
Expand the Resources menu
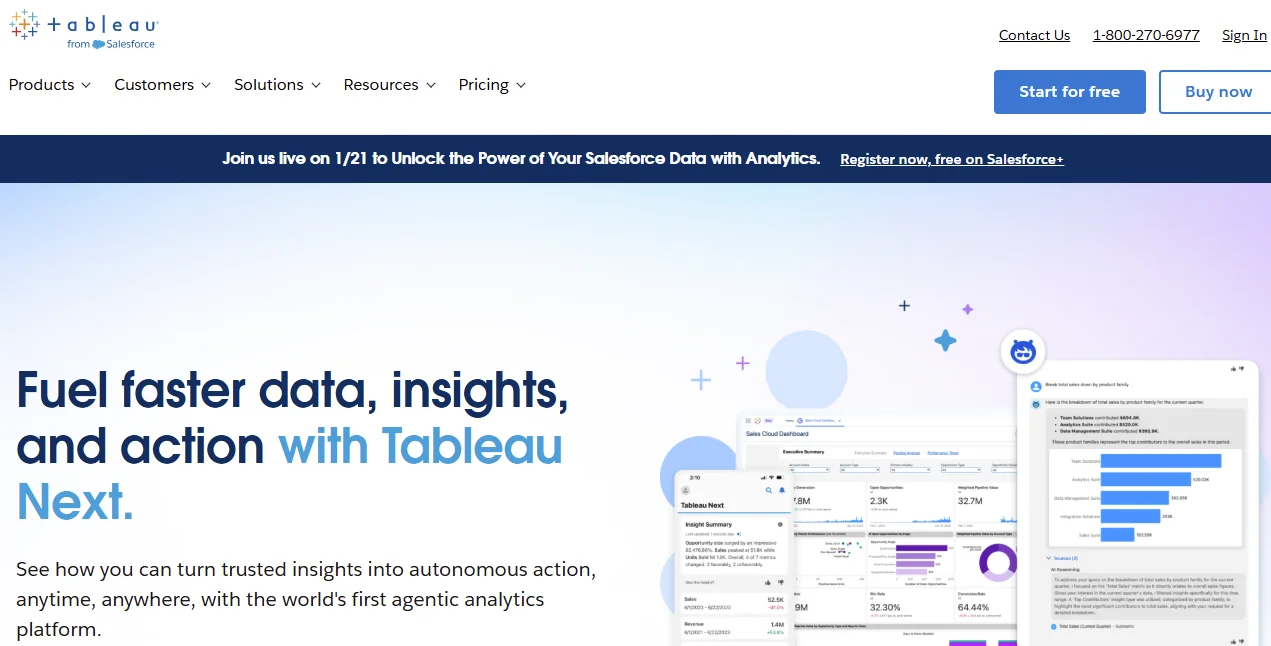[x=390, y=85]
